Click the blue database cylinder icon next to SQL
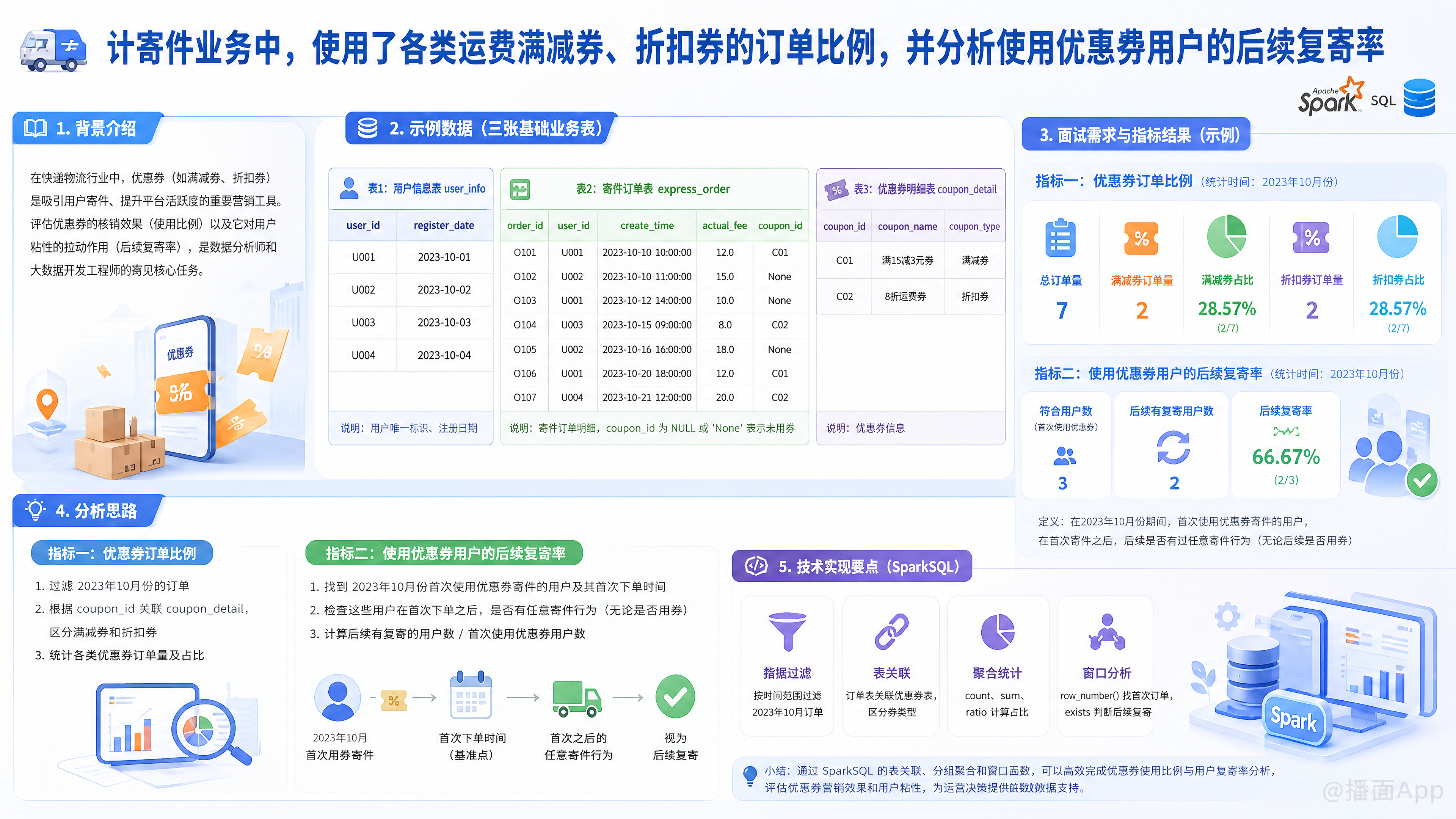Viewport: 1456px width, 819px height. [x=1419, y=98]
